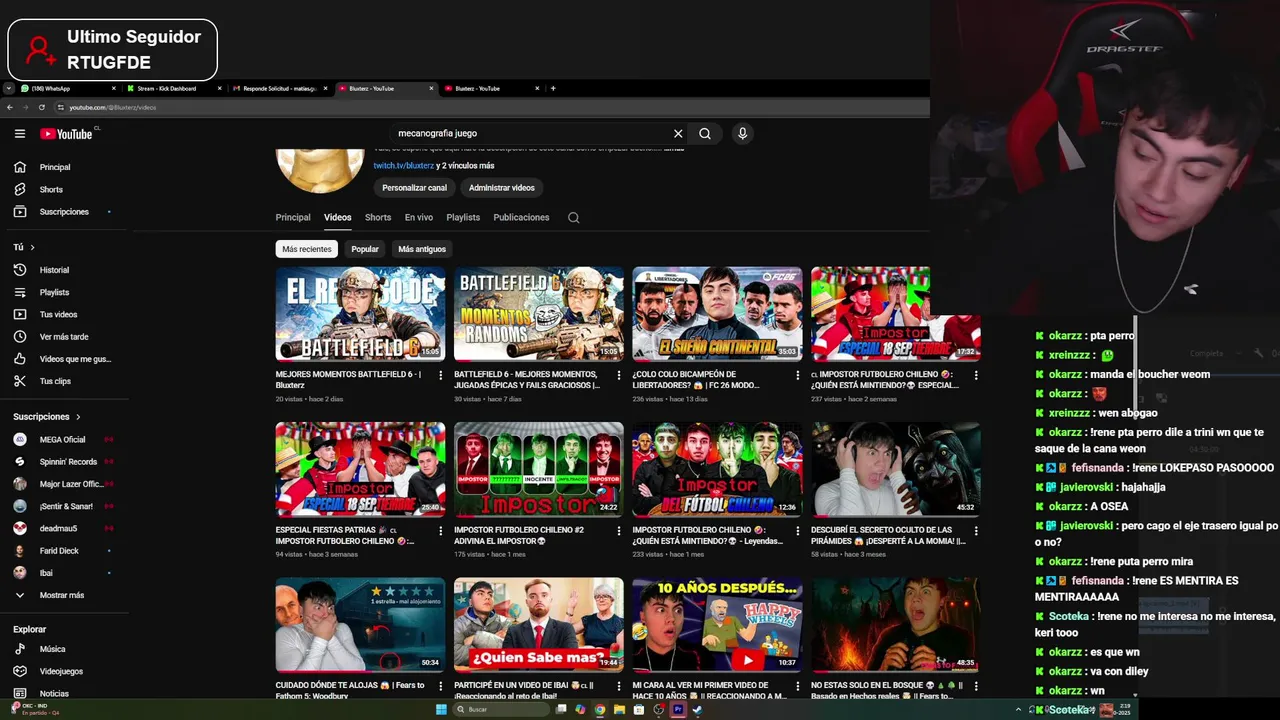
Task: Open options menu for ESPECIAL FIESTAS PATRIAS video
Action: pos(440,531)
